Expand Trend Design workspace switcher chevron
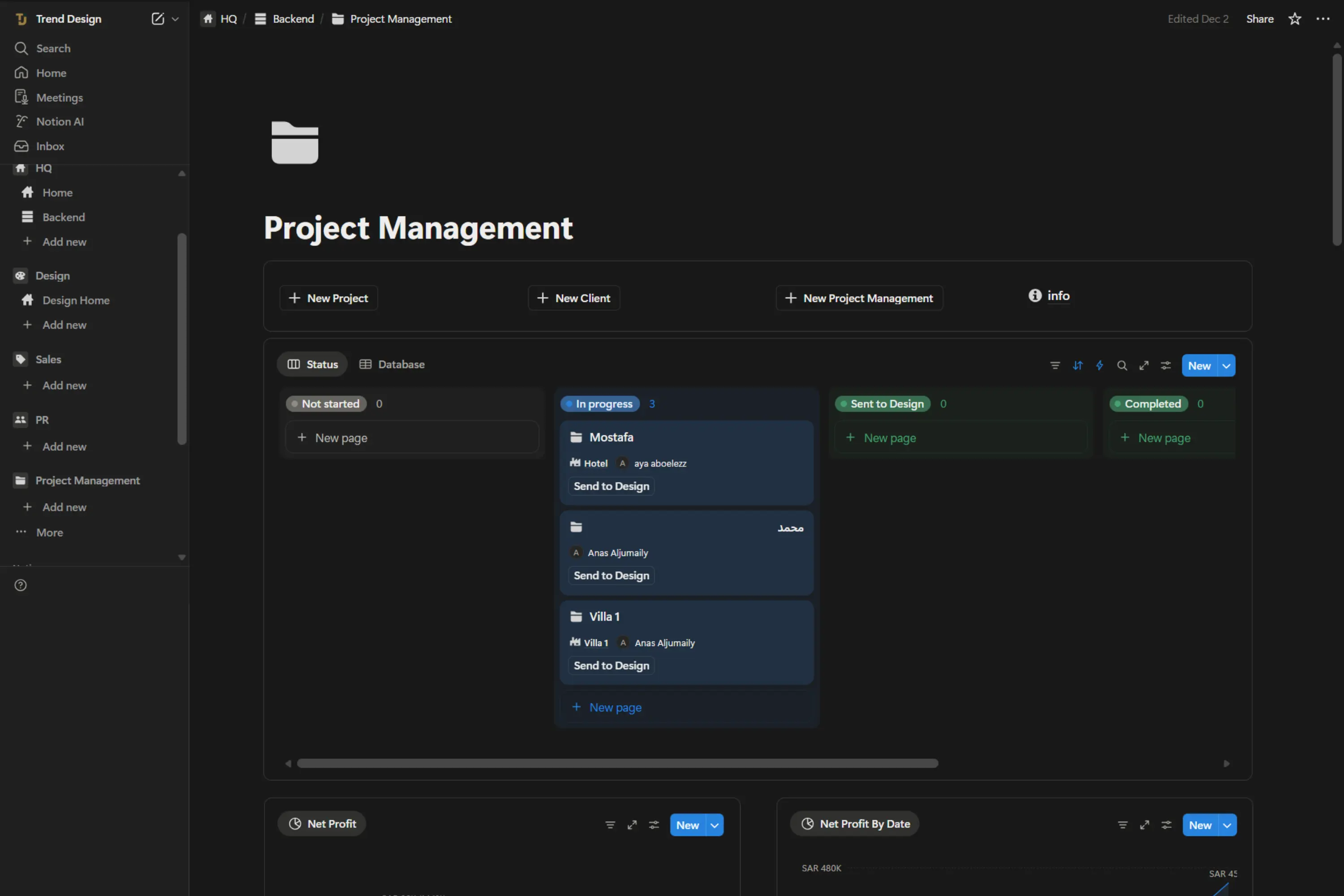1344x896 pixels. click(x=176, y=19)
